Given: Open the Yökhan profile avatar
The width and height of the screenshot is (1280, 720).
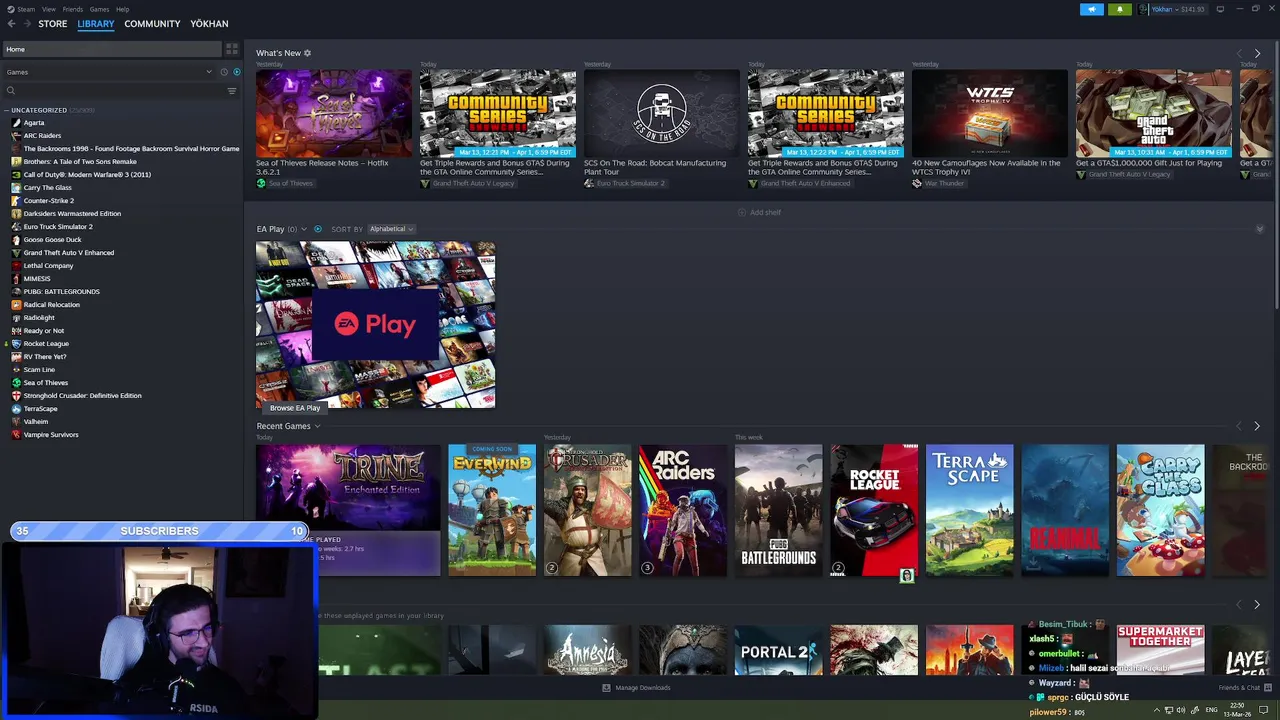Looking at the screenshot, I should coord(1144,9).
